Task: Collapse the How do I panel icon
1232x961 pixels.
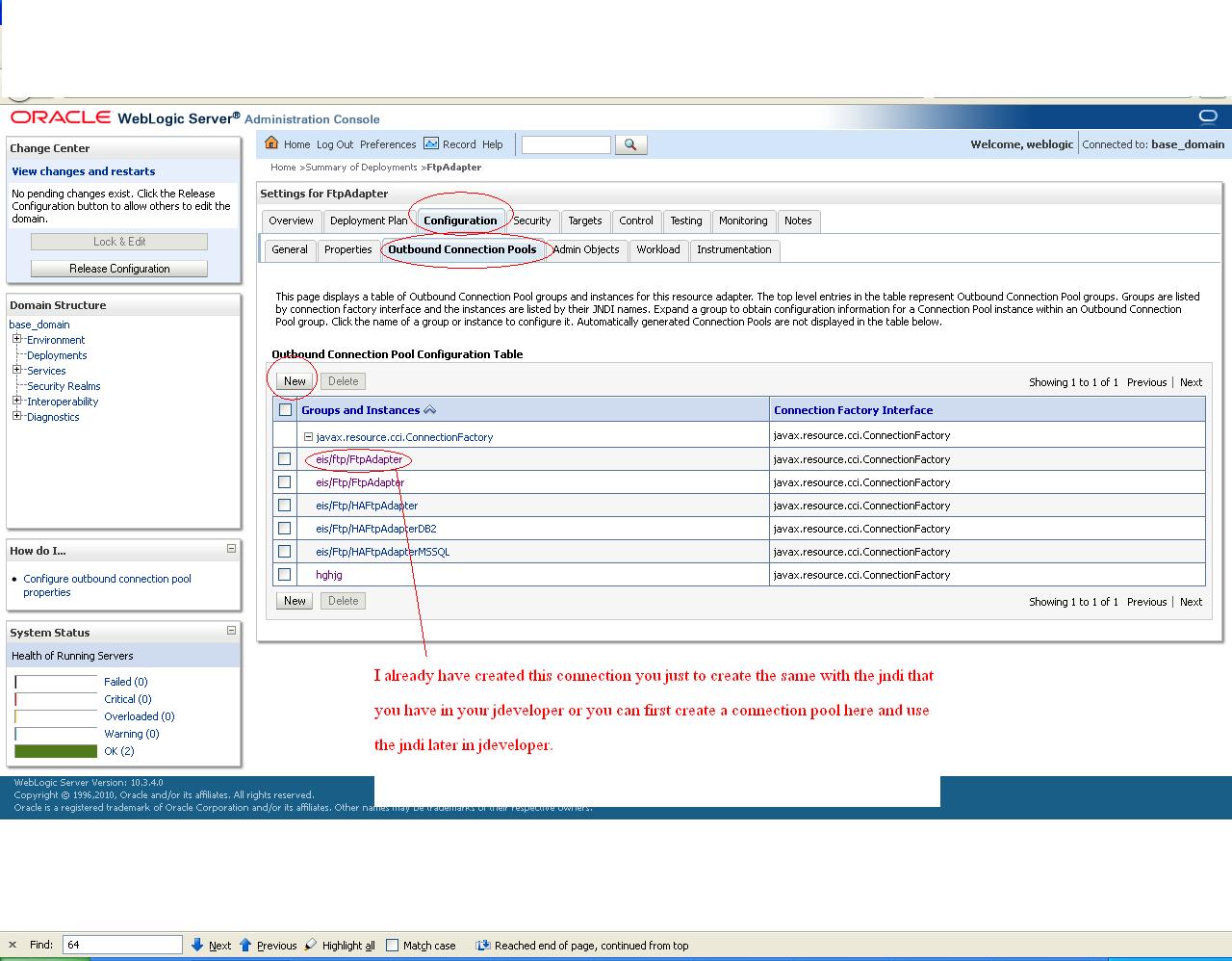Action: click(x=230, y=549)
